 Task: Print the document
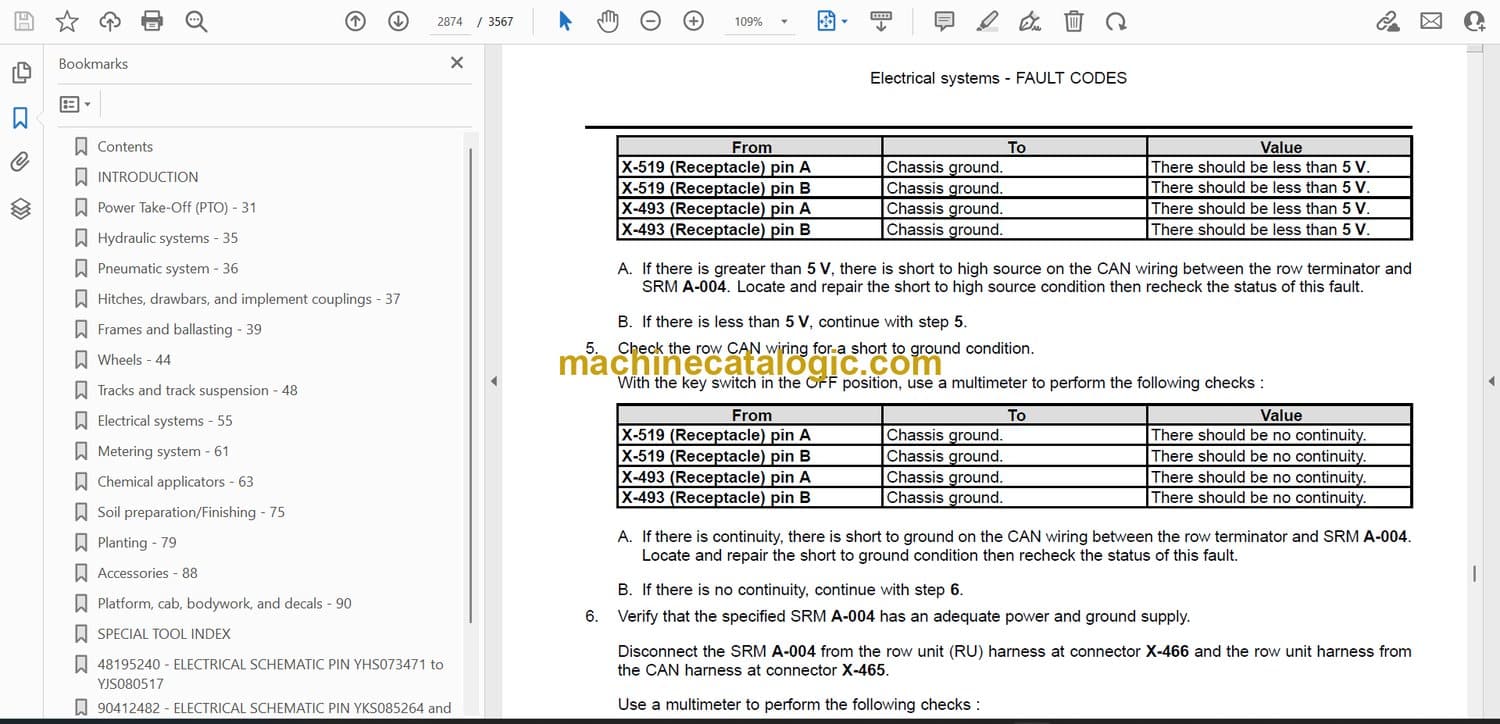[152, 21]
